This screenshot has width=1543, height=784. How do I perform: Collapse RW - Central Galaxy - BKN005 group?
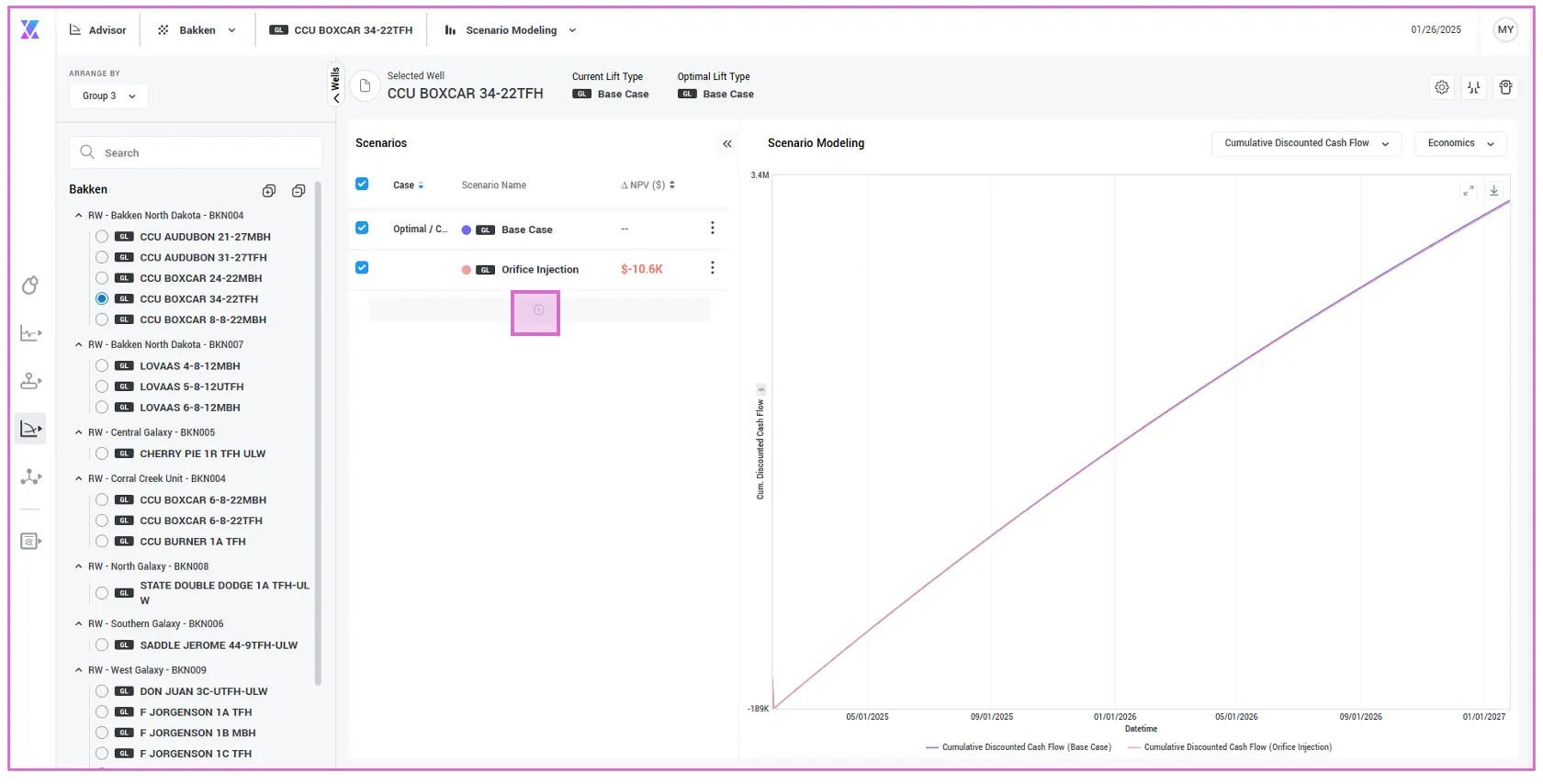click(79, 432)
